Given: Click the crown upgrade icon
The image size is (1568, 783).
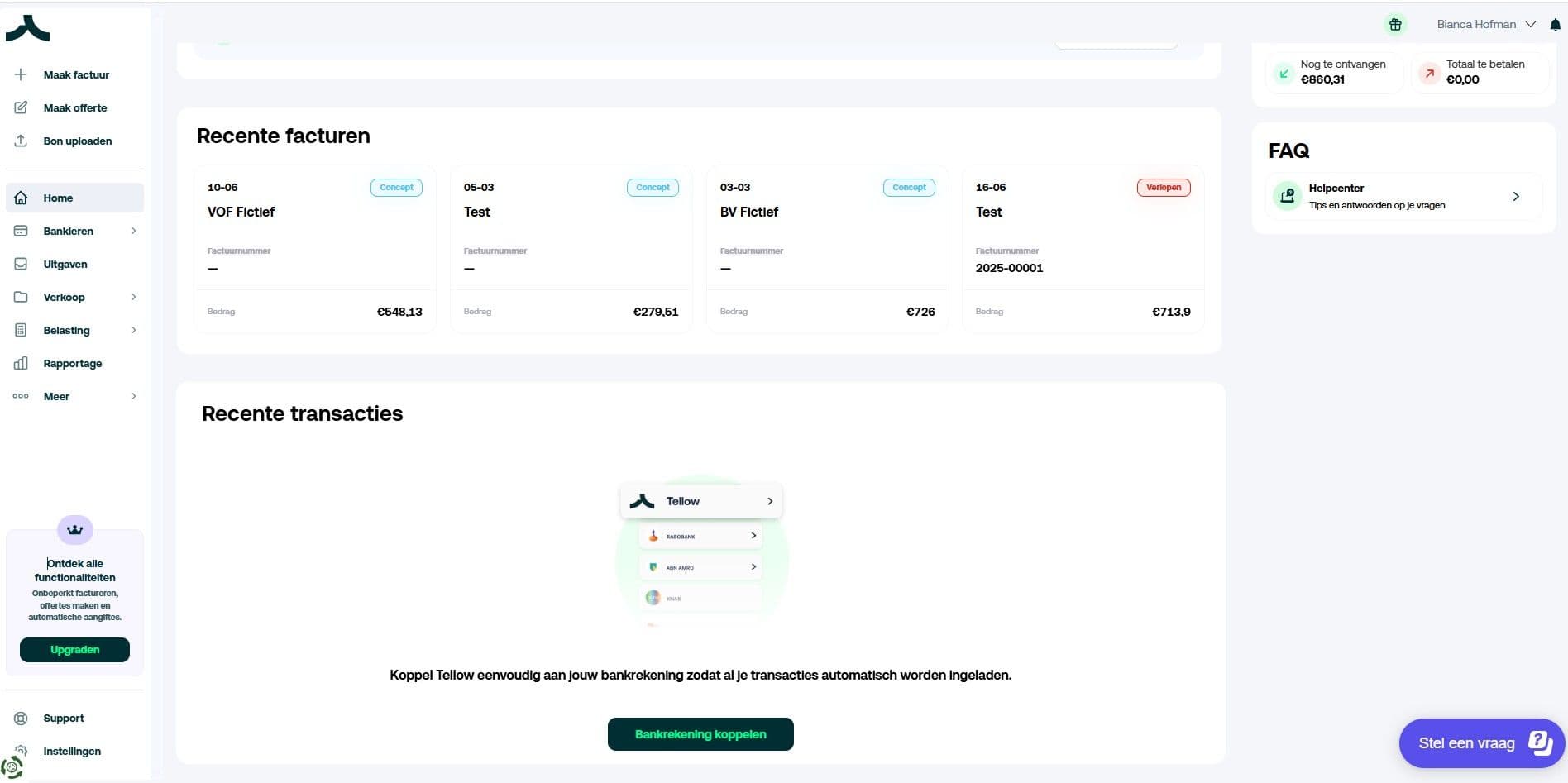Looking at the screenshot, I should coord(74,530).
